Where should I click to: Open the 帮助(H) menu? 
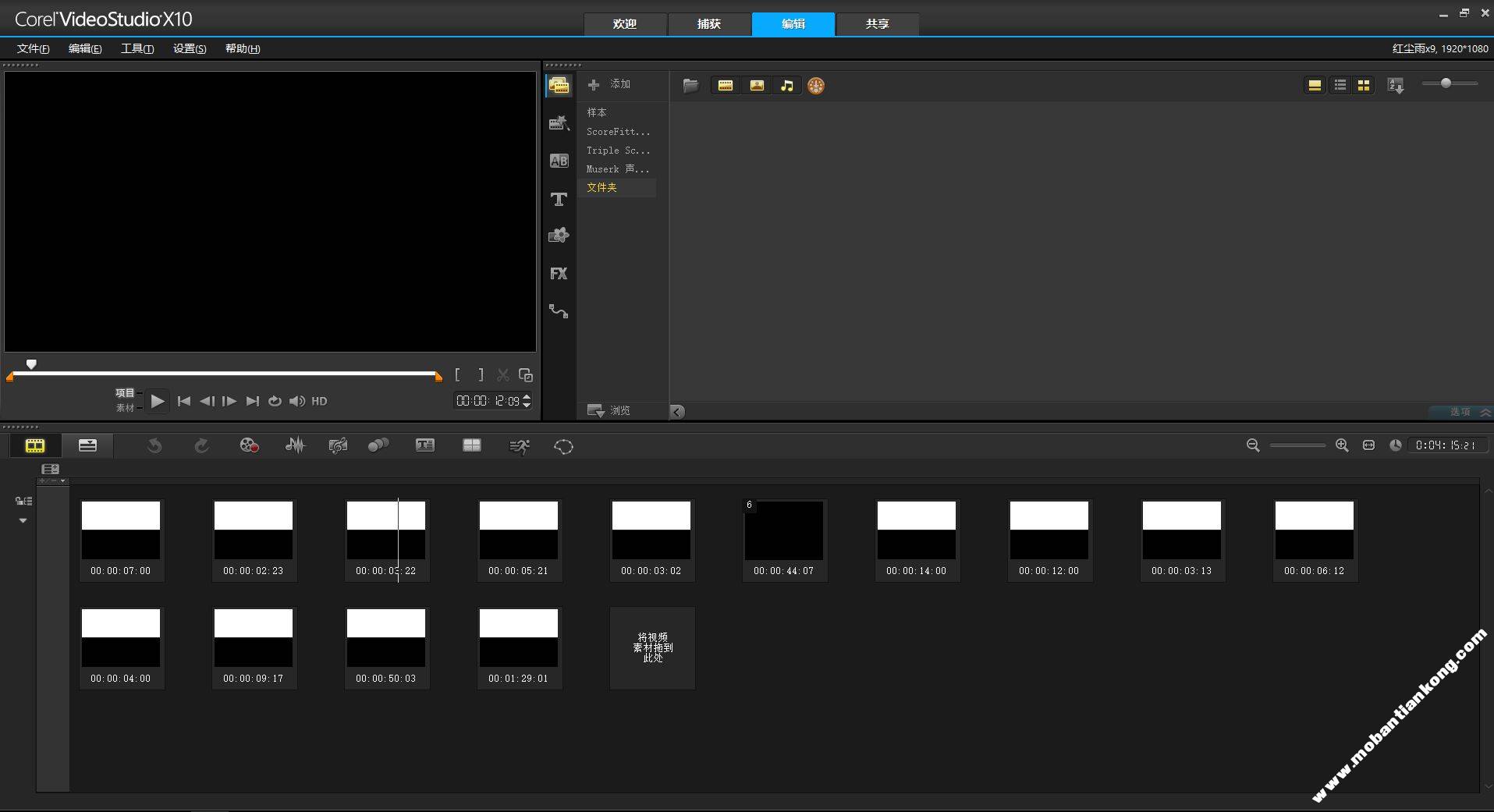(243, 48)
